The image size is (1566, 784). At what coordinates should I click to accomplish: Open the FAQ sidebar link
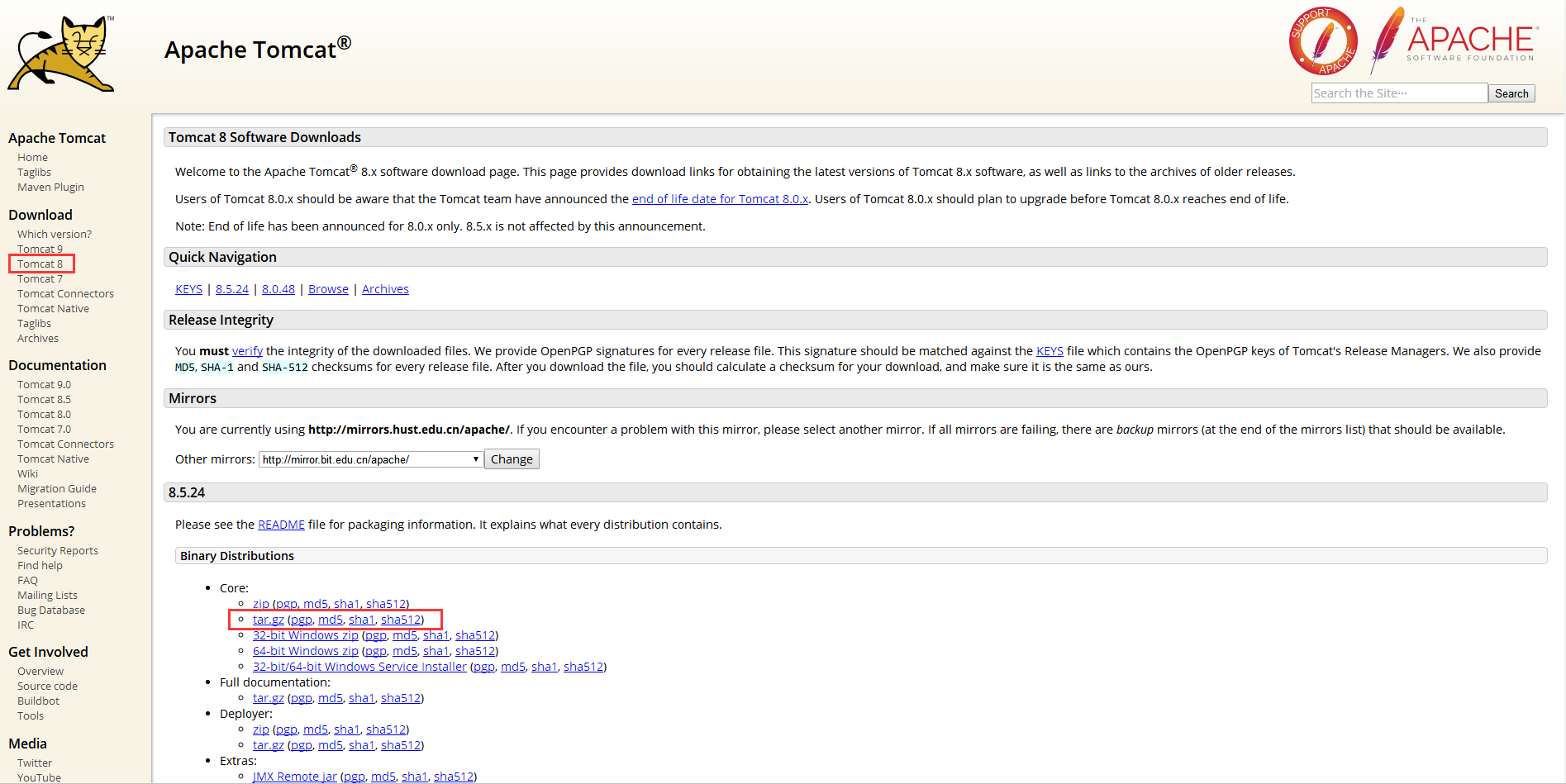(x=27, y=581)
